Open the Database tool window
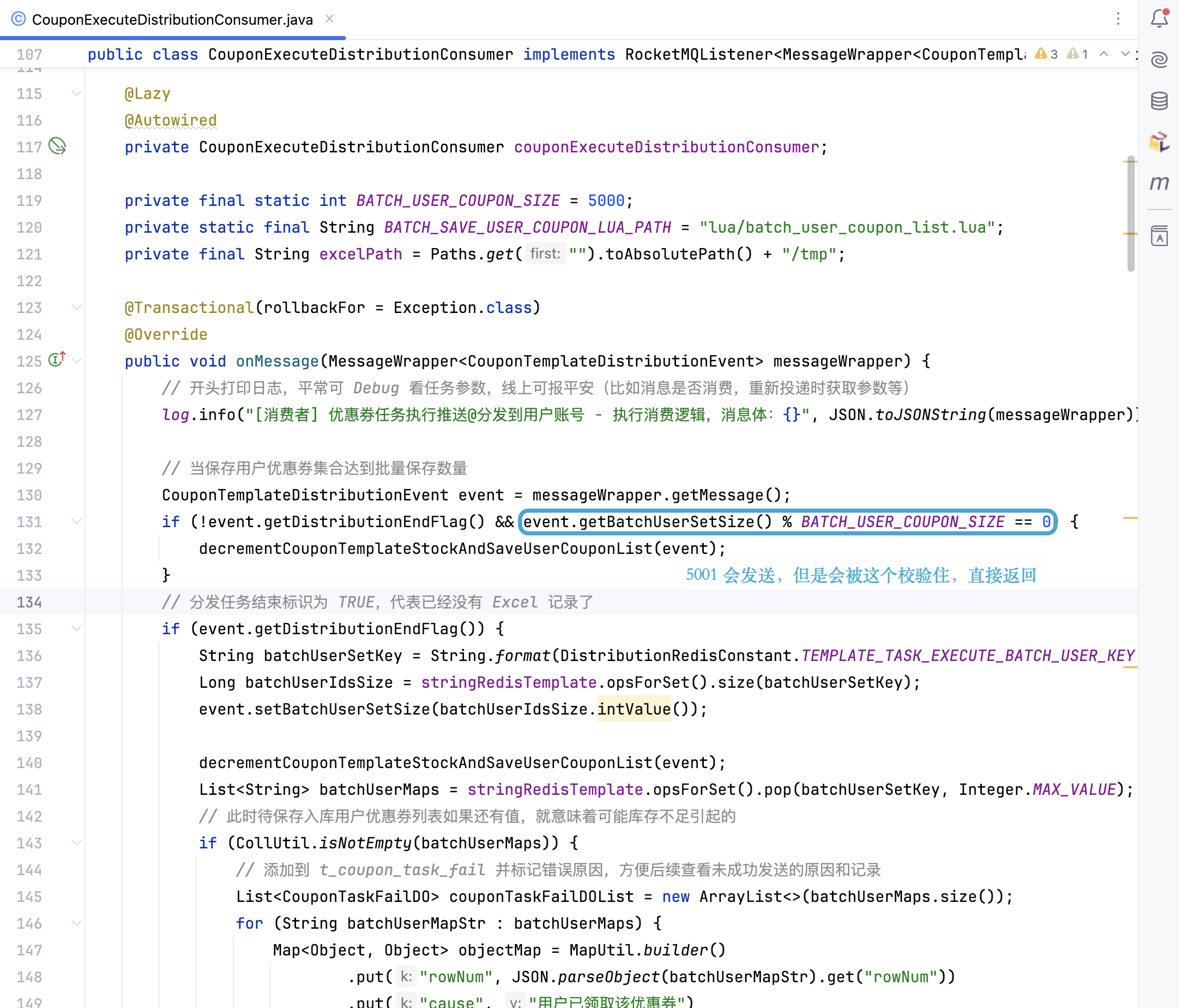 (x=1158, y=101)
